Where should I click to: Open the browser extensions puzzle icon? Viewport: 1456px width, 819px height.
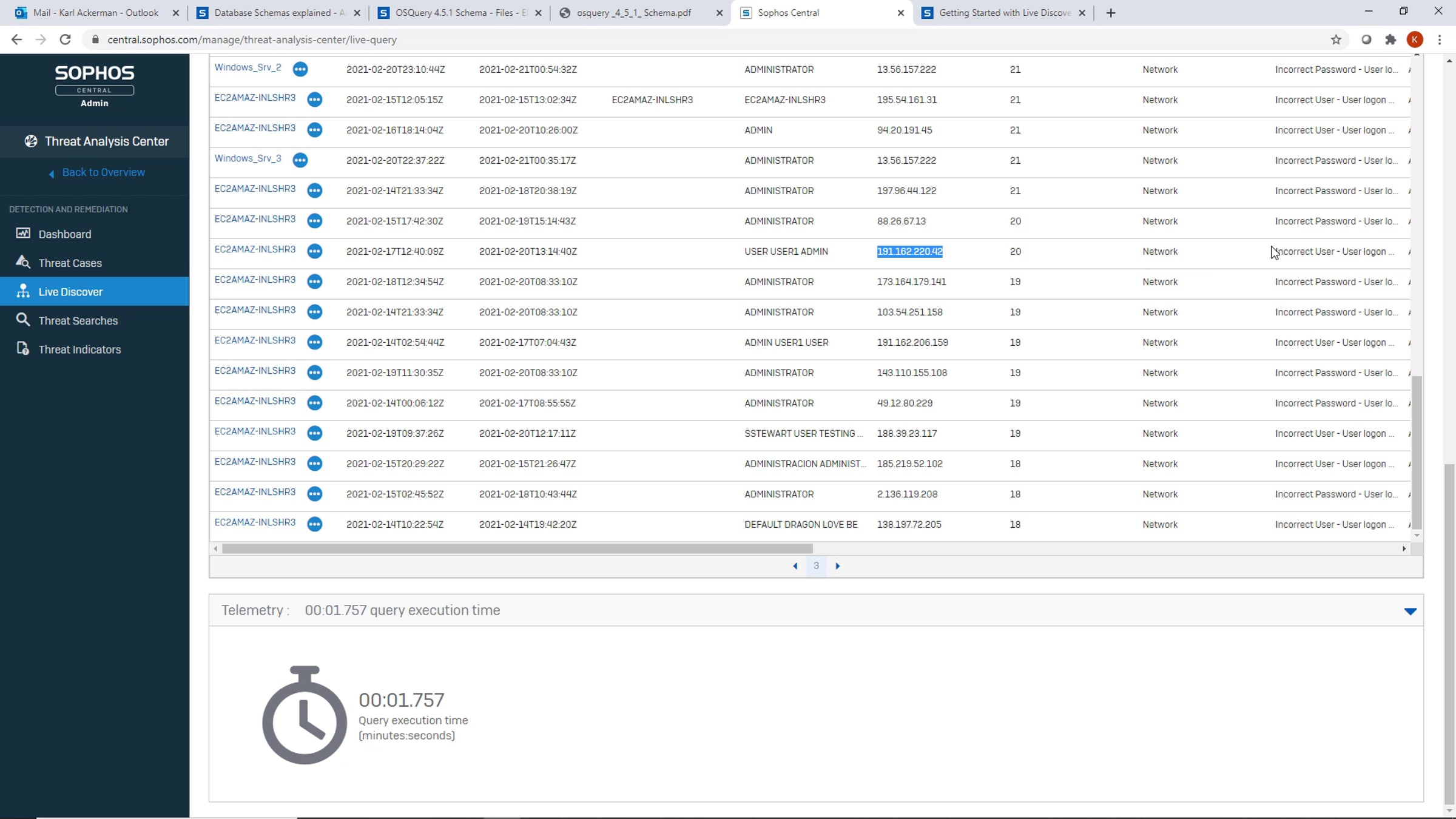click(x=1390, y=39)
